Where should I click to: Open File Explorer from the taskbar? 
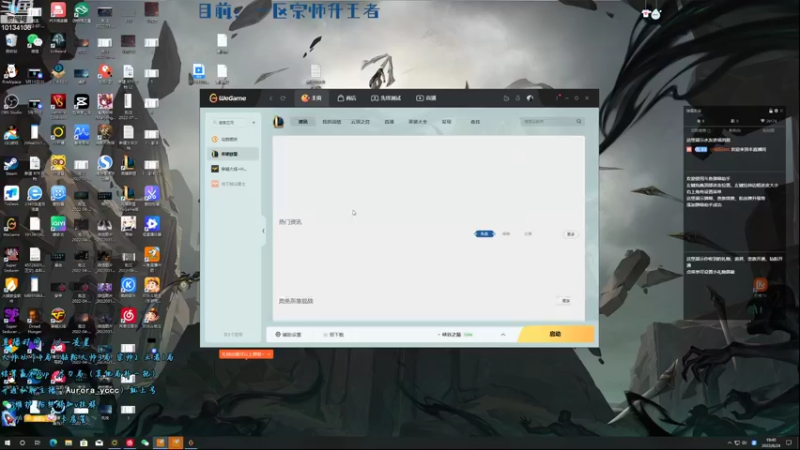pos(68,442)
